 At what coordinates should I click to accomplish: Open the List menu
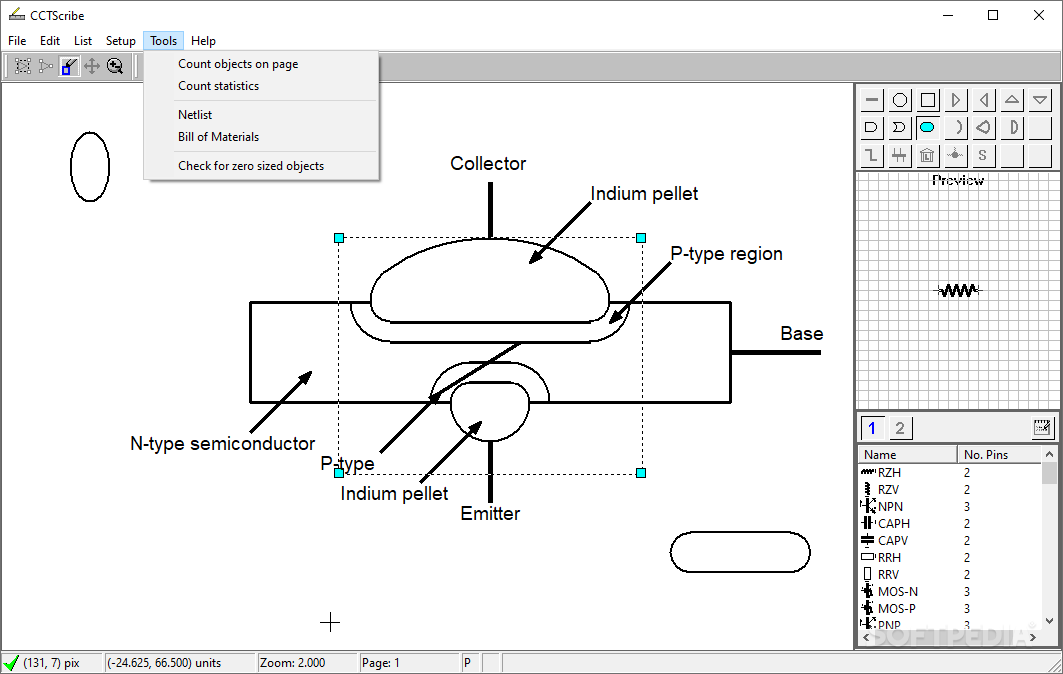pos(83,41)
